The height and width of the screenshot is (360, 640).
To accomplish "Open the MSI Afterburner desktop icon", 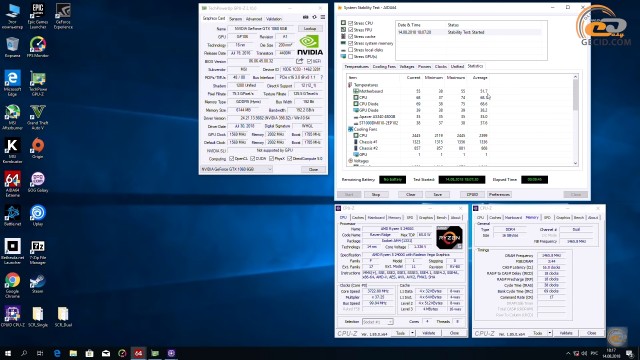I will pos(12,117).
